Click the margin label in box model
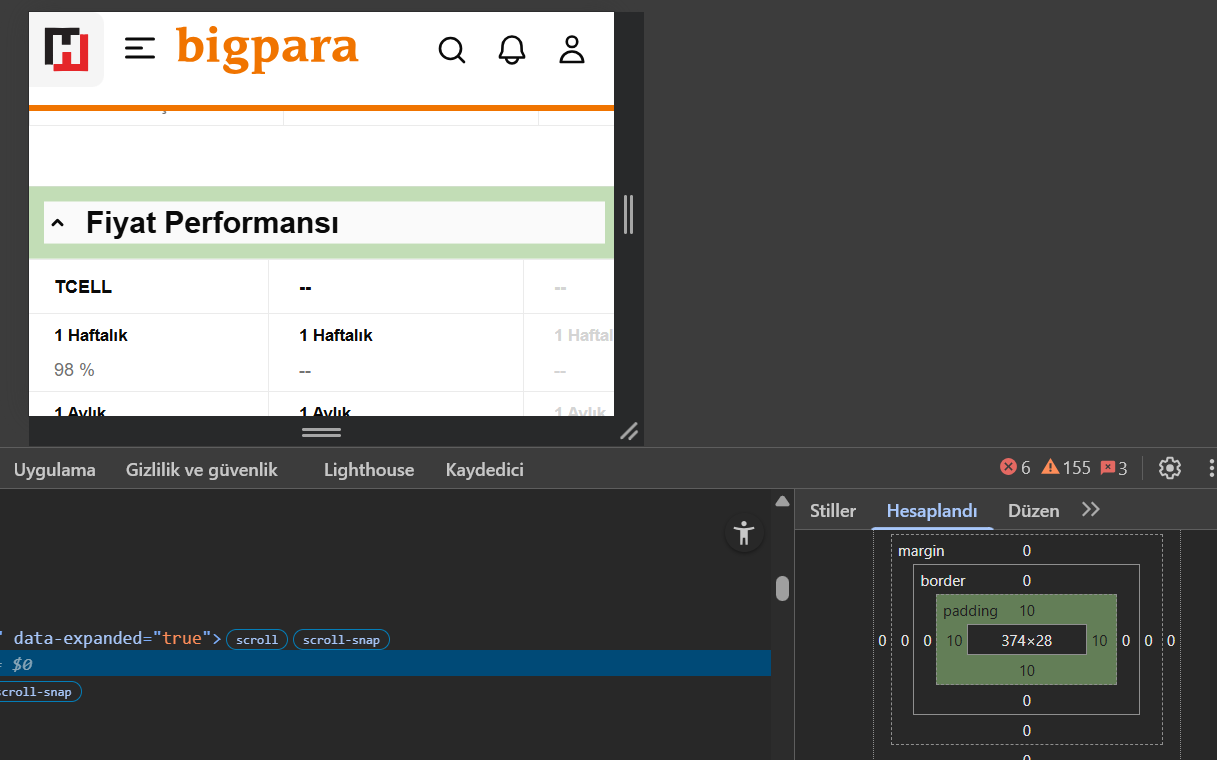 click(x=921, y=551)
